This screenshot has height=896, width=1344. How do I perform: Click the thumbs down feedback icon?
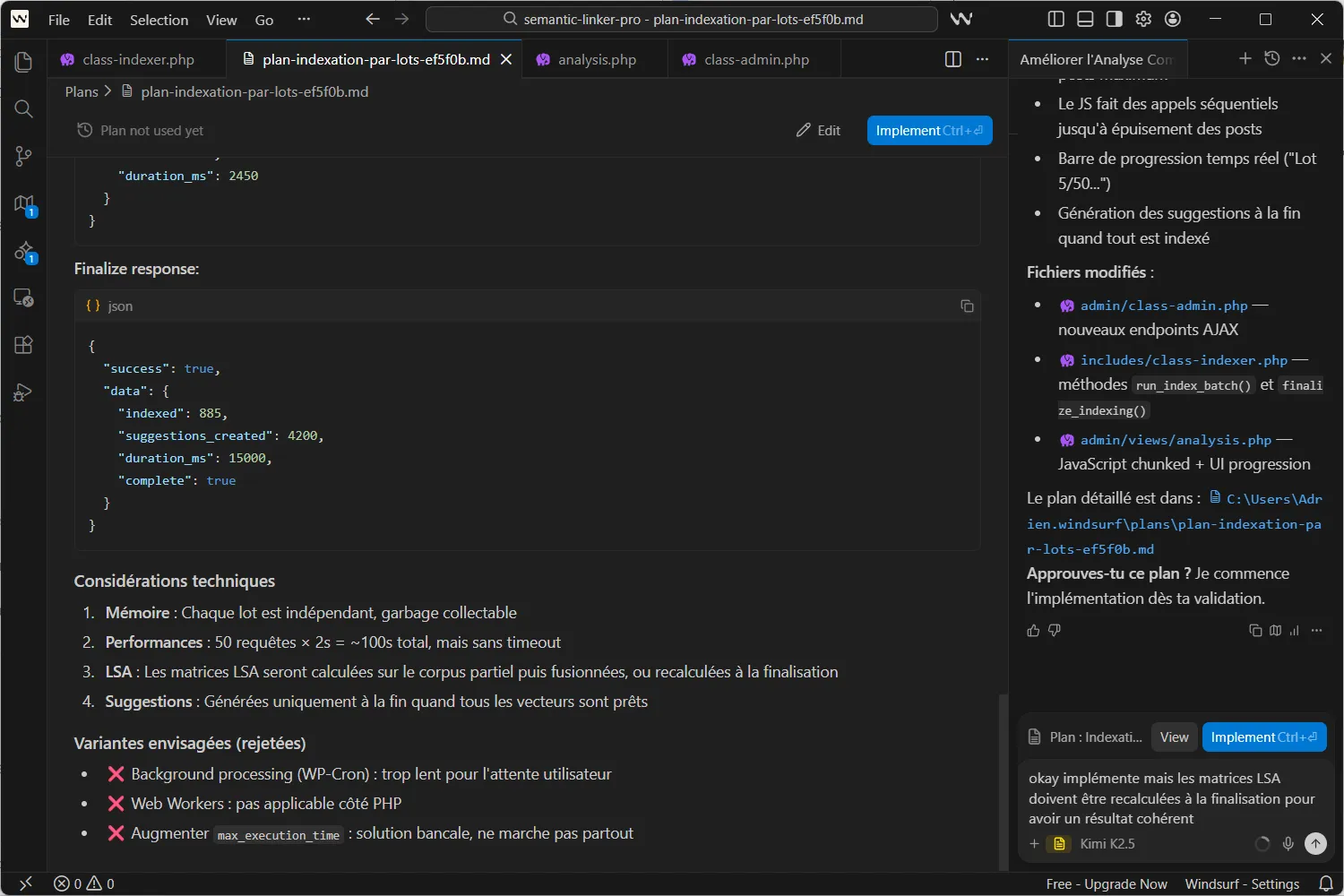tap(1055, 631)
